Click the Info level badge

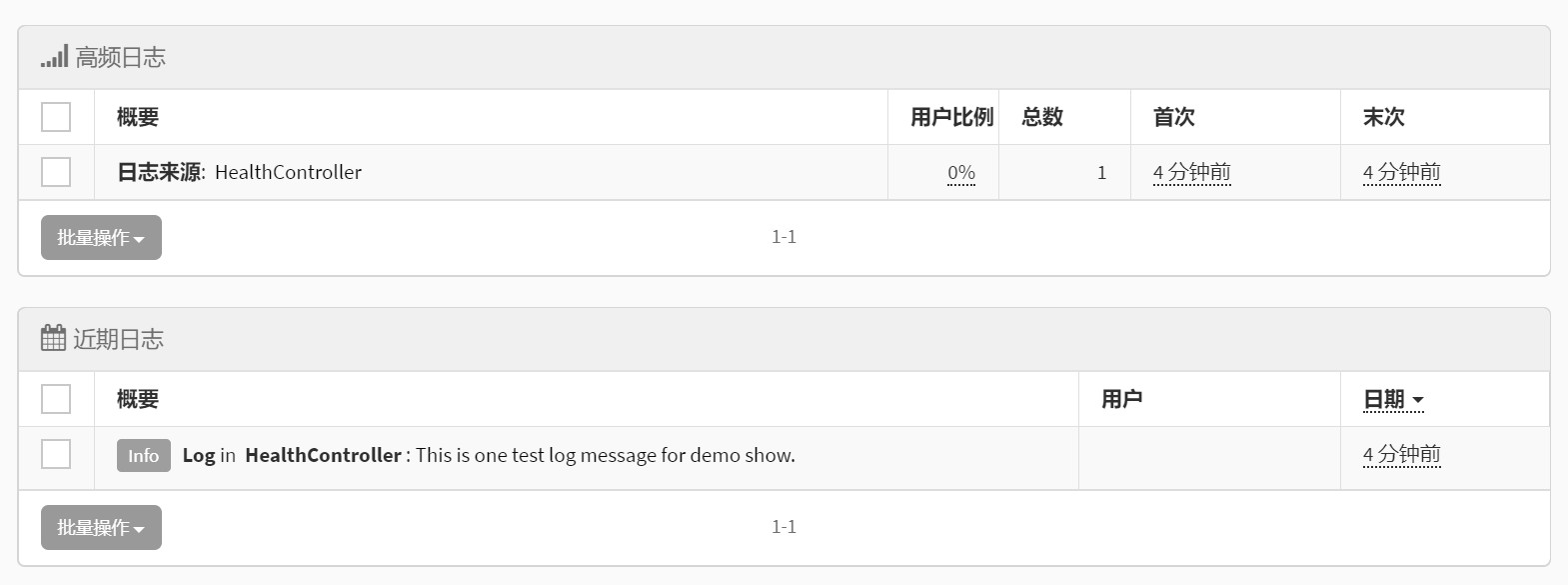click(143, 455)
